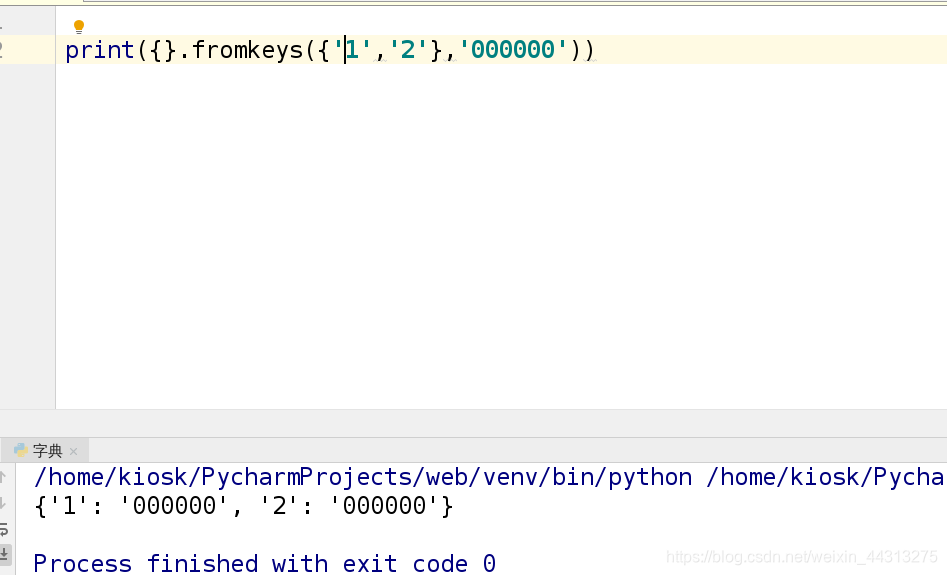The height and width of the screenshot is (575, 947).
Task: Click the up-arrow icon in run toolbar
Action: point(4,477)
